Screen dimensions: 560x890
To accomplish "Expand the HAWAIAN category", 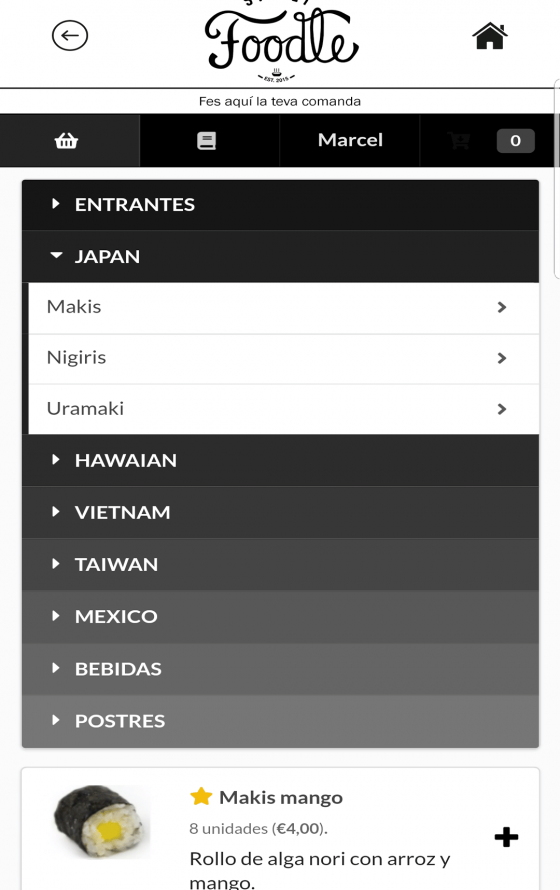I will [280, 460].
